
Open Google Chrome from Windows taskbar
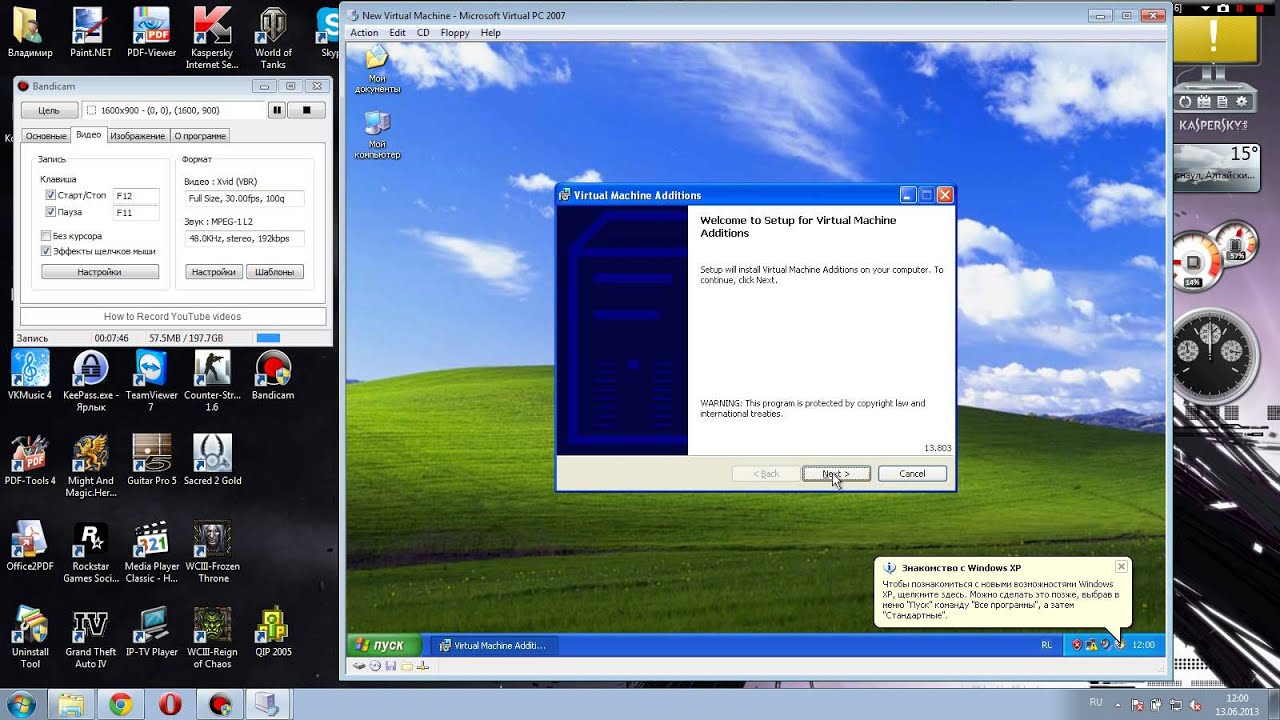[x=120, y=704]
